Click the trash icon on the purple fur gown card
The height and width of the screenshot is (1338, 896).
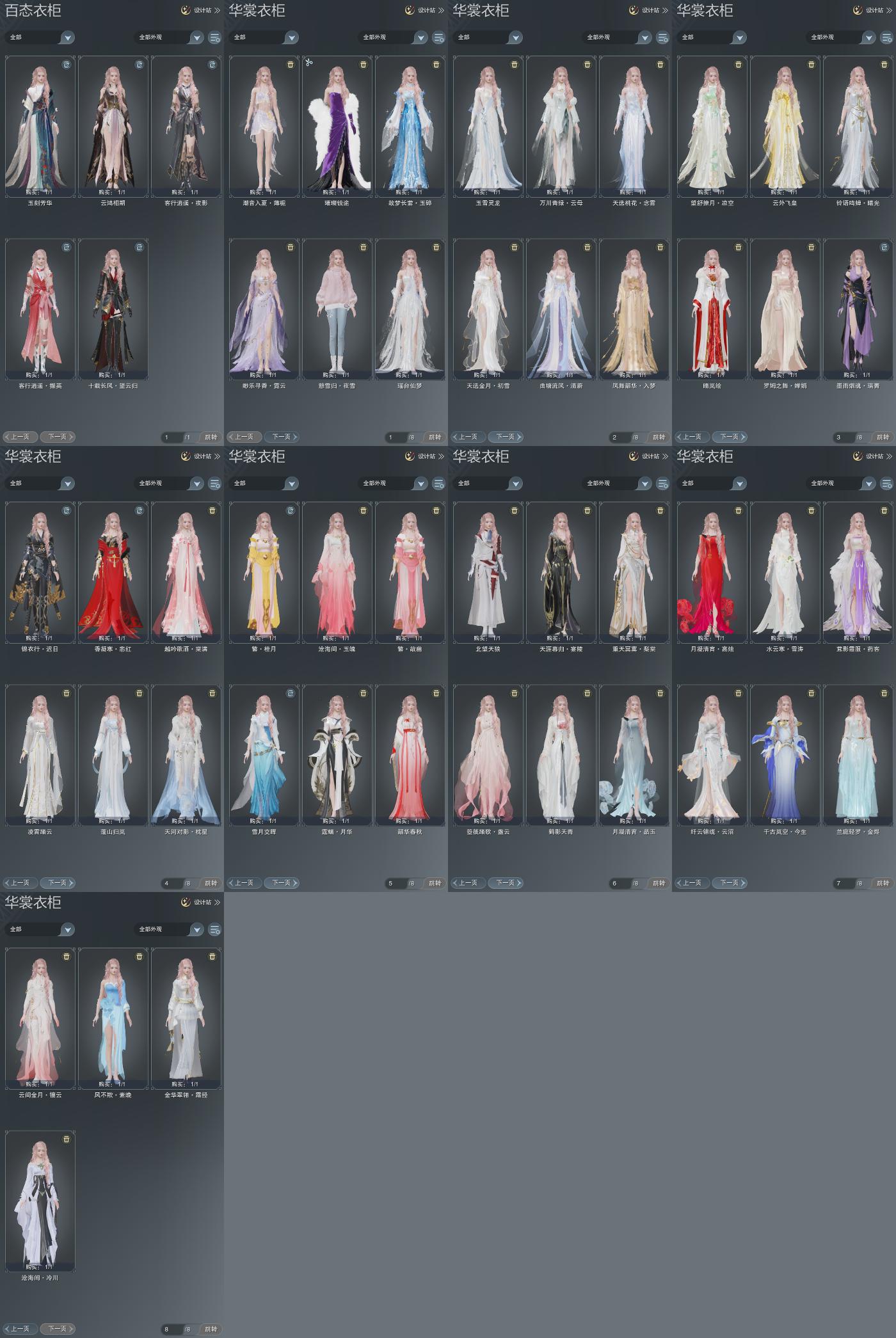[364, 65]
